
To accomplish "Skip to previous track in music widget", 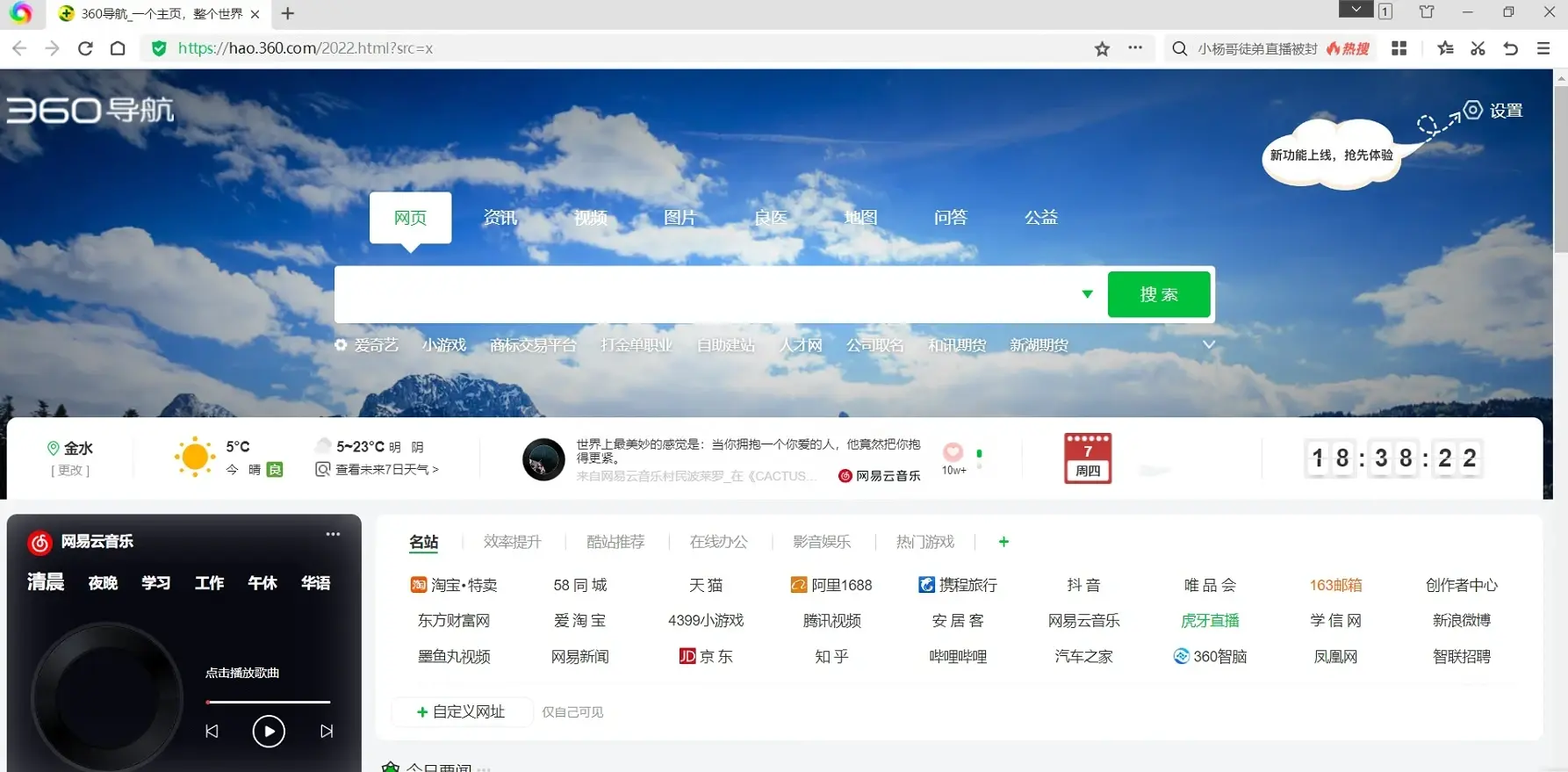I will pyautogui.click(x=212, y=731).
